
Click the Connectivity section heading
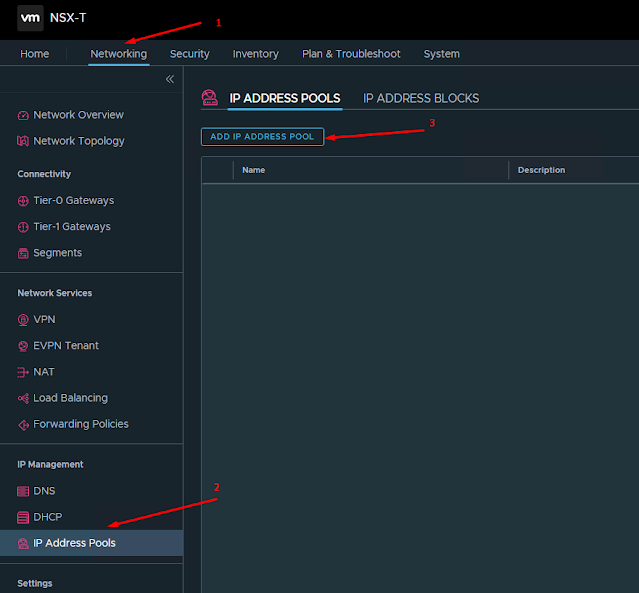coord(44,174)
